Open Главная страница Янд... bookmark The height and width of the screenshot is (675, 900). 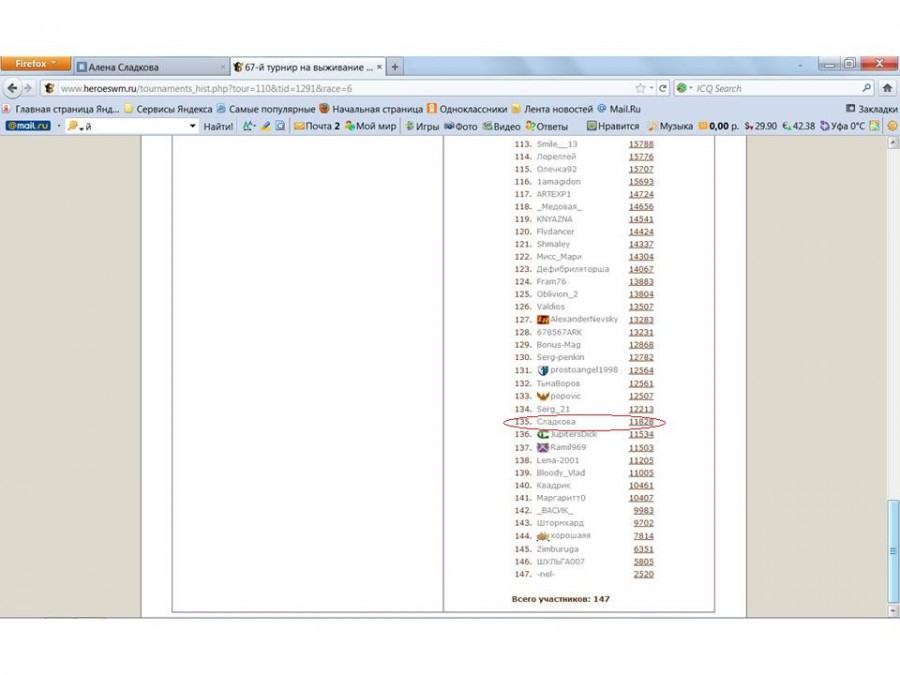tap(61, 109)
